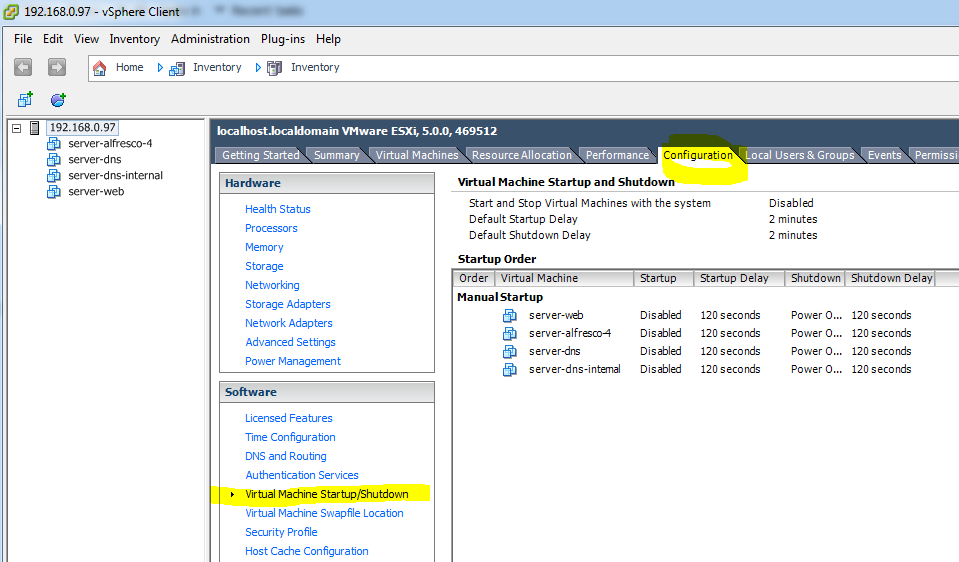
Task: Open the Edit menu
Action: 53,39
